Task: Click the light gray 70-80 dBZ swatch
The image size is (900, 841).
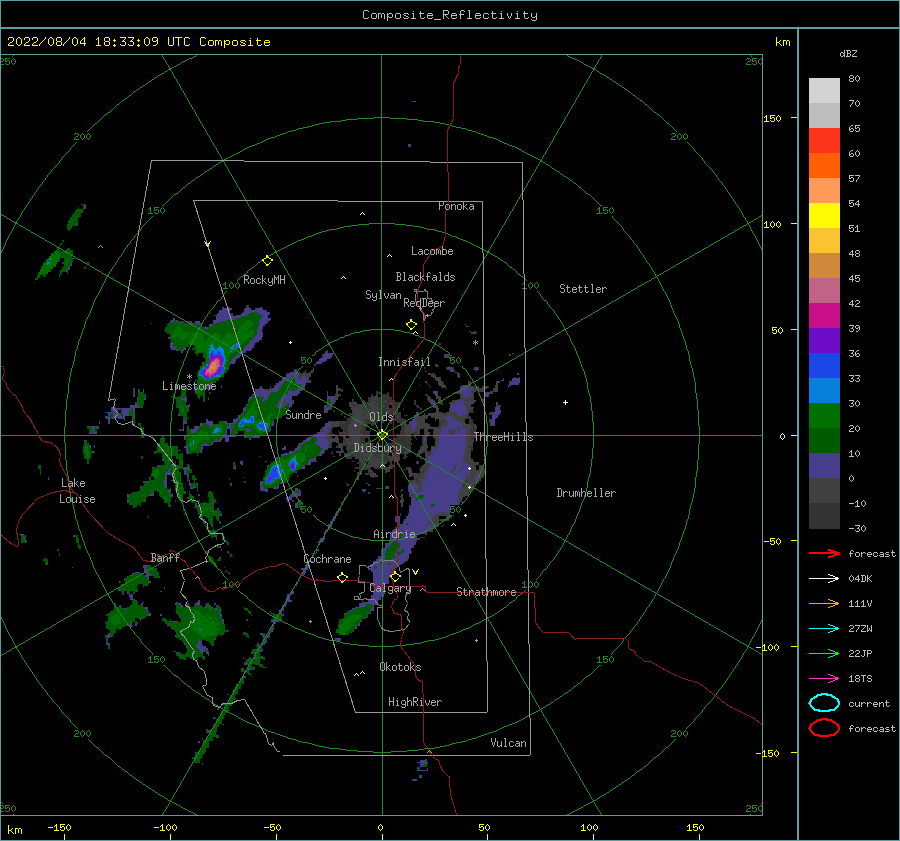Action: (x=824, y=91)
